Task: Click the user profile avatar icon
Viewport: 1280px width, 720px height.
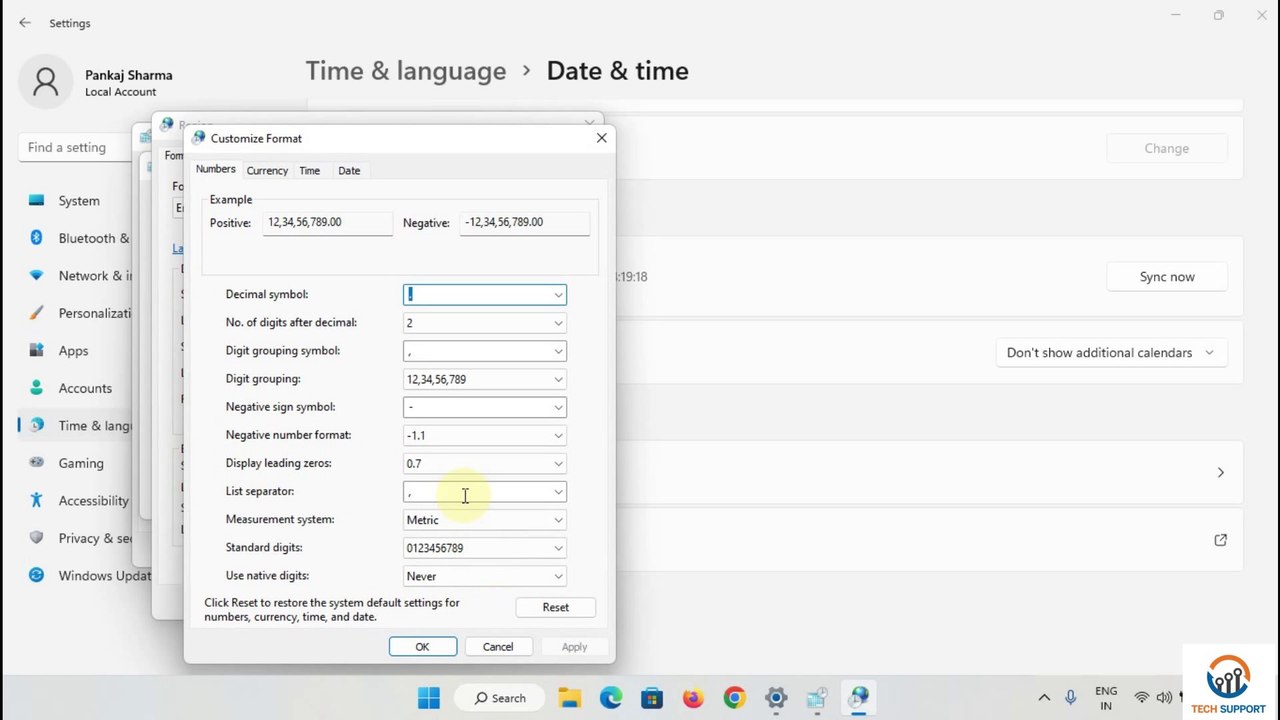Action: pos(46,82)
